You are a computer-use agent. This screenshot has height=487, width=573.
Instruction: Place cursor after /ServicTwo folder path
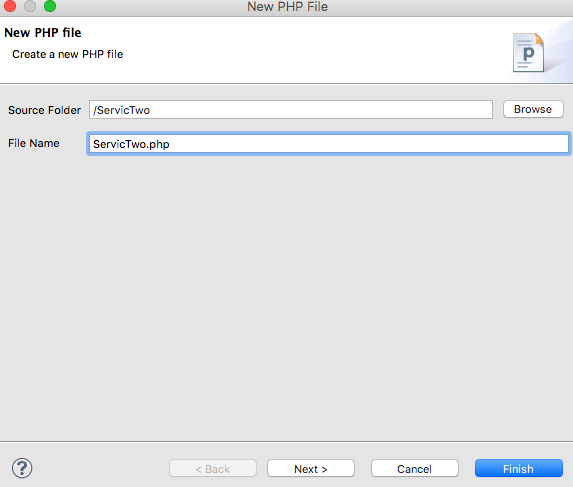151,110
